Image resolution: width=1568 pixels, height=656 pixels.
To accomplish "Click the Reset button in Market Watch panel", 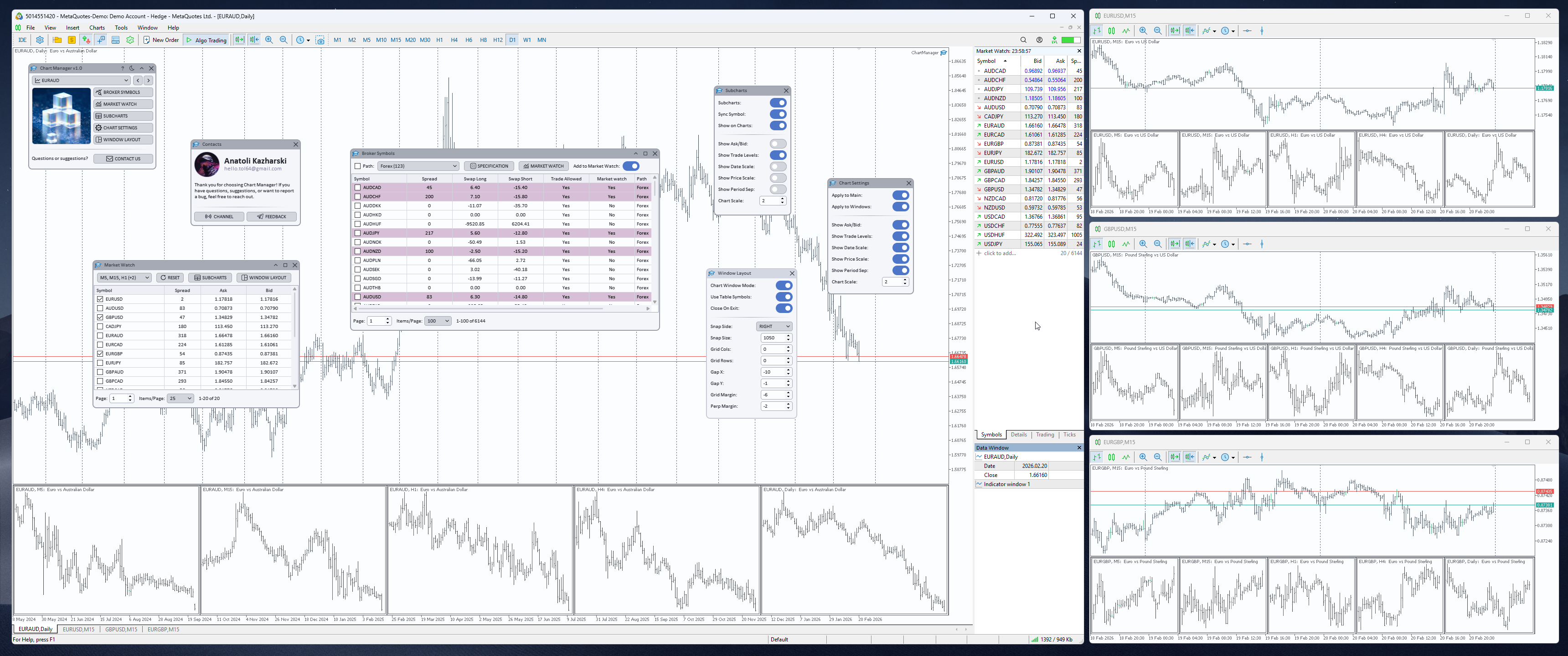I will tap(170, 277).
